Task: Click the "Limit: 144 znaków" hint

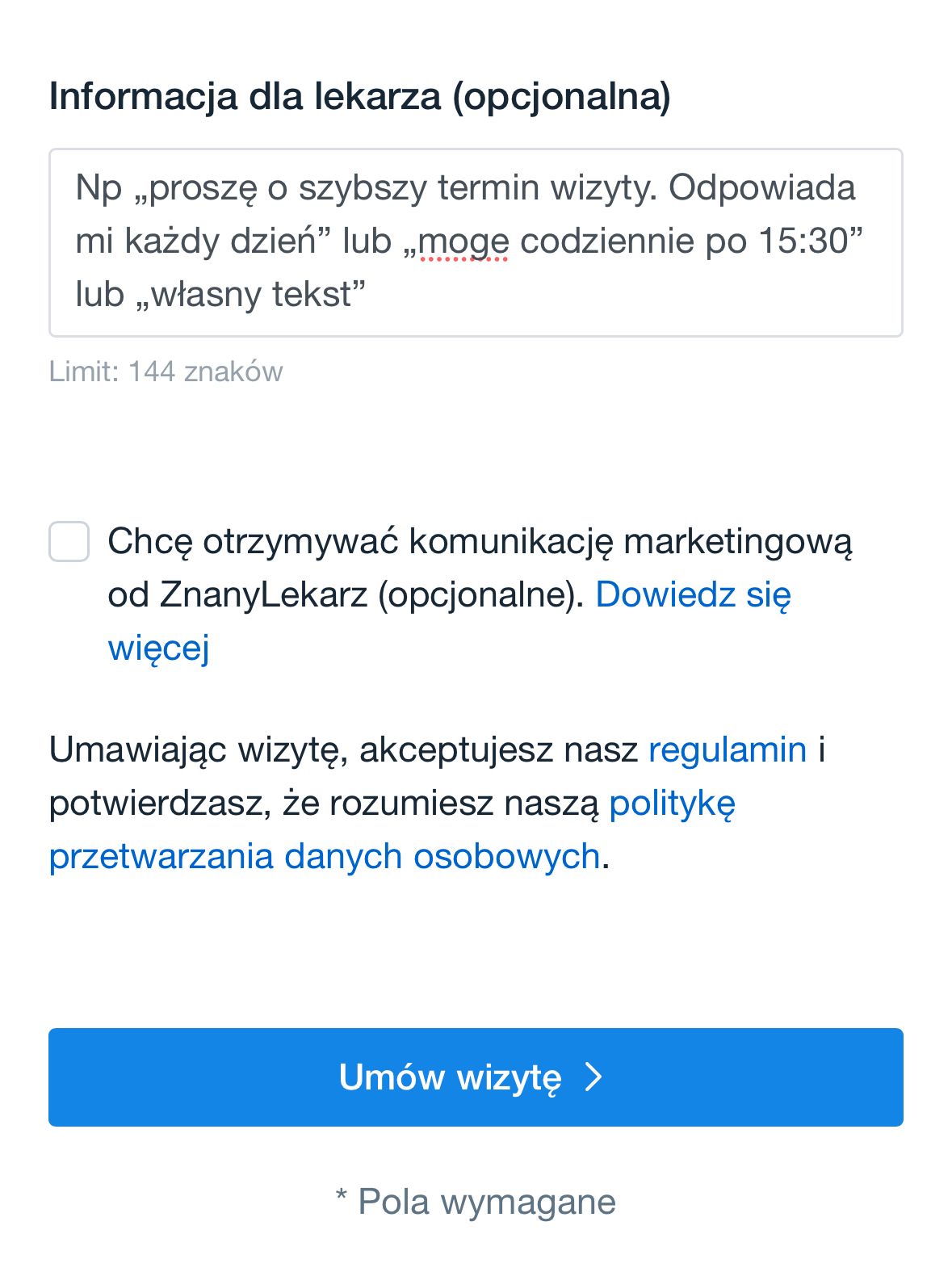Action: click(x=166, y=372)
